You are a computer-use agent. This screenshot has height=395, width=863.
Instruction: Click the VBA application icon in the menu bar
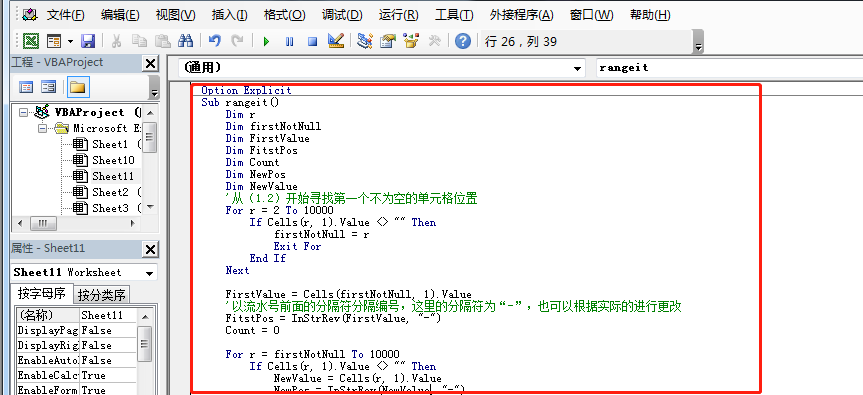30,14
